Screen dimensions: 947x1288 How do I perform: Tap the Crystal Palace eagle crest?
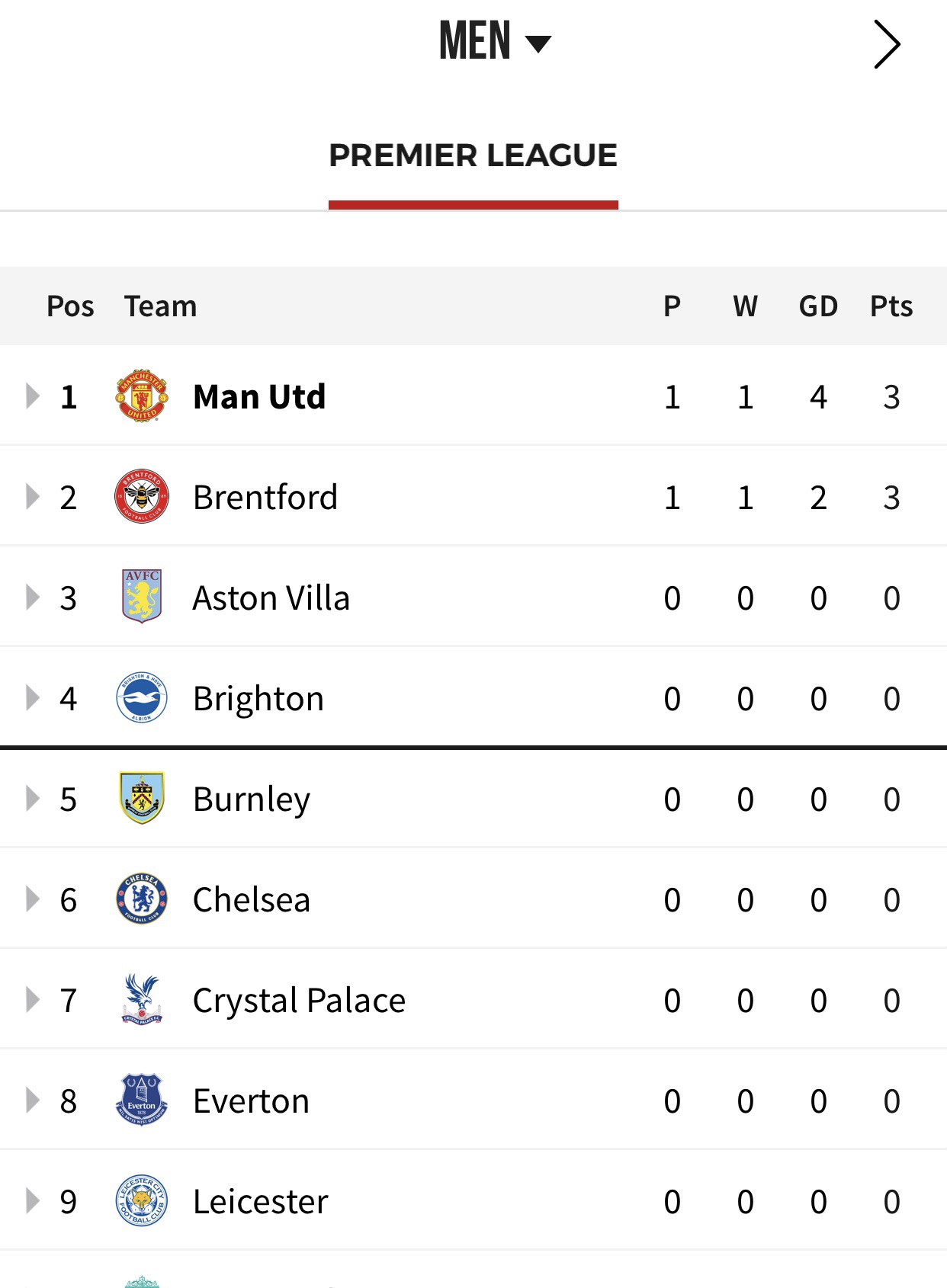pyautogui.click(x=142, y=999)
